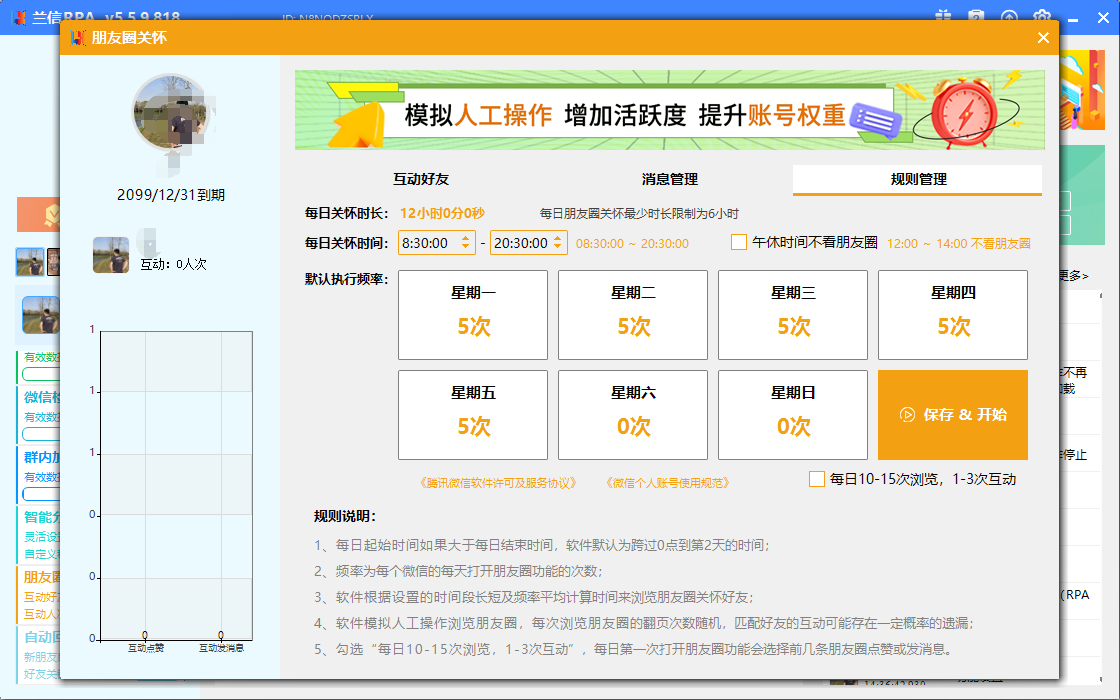1120x700 pixels.
Task: Click the start time 8:30:00 spinner arrows
Action: [x=466, y=243]
